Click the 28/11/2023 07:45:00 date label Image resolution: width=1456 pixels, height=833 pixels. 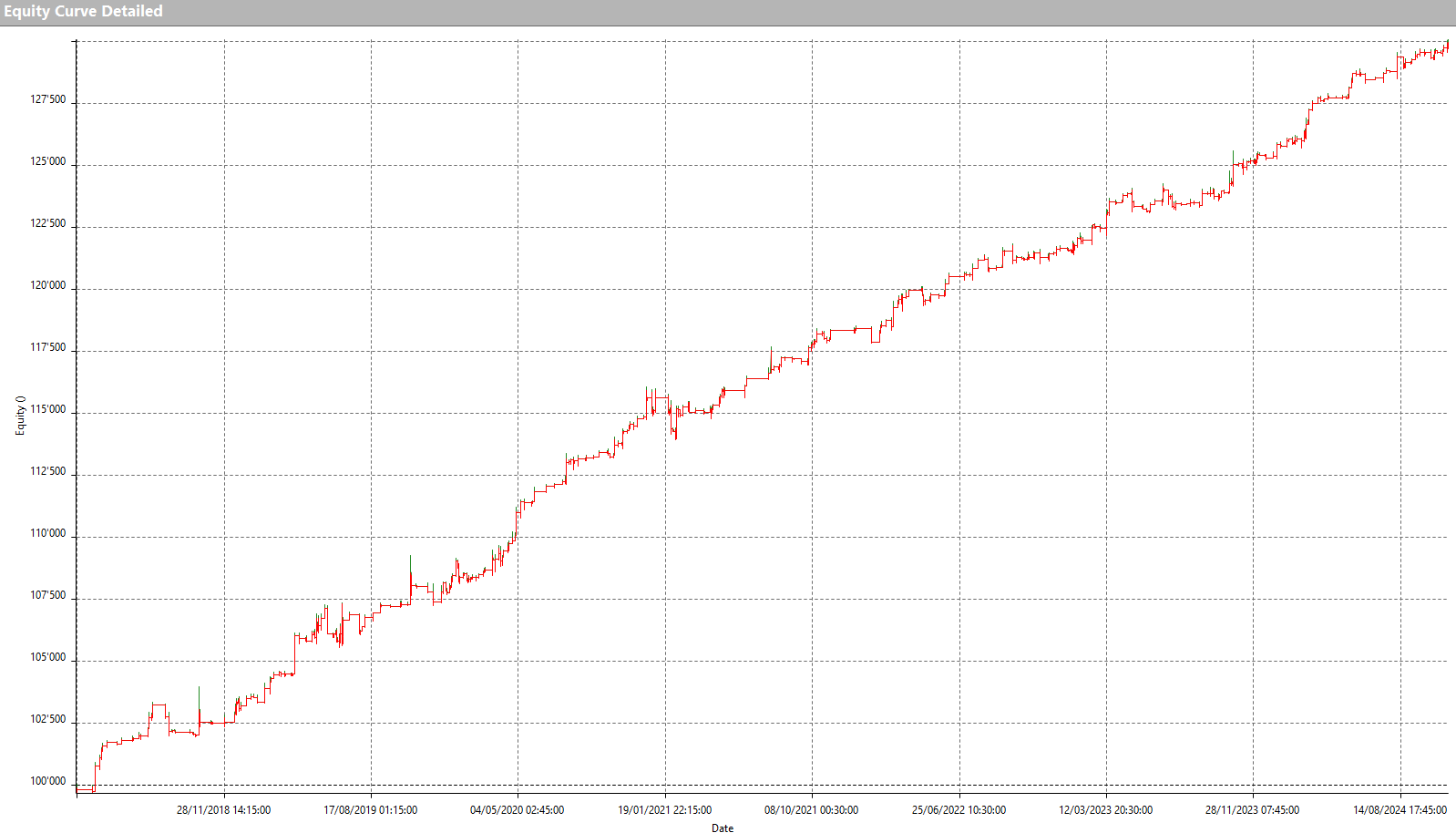point(1253,809)
